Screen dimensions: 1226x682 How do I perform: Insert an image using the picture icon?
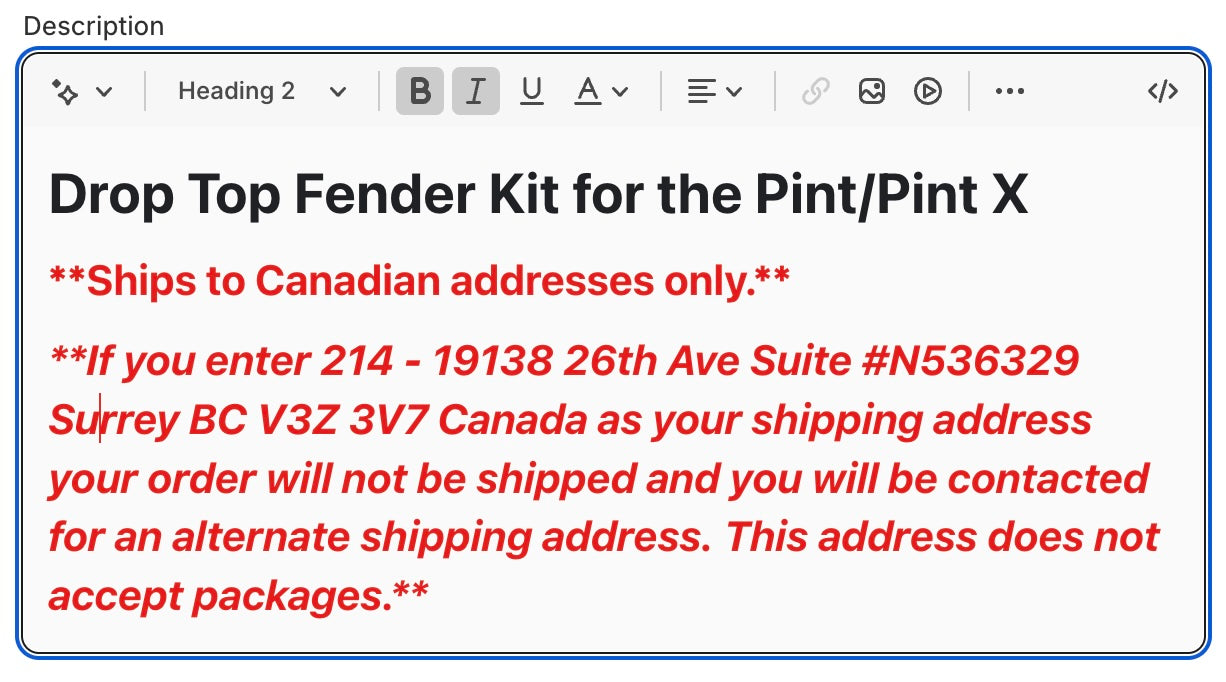tap(872, 92)
